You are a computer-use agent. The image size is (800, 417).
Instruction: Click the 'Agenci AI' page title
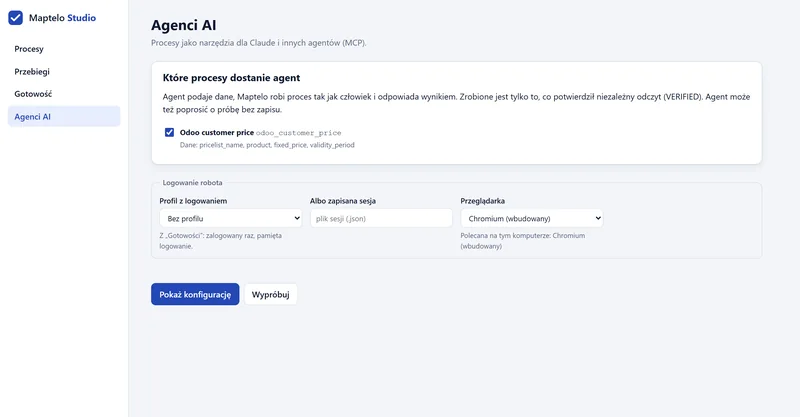(x=184, y=25)
